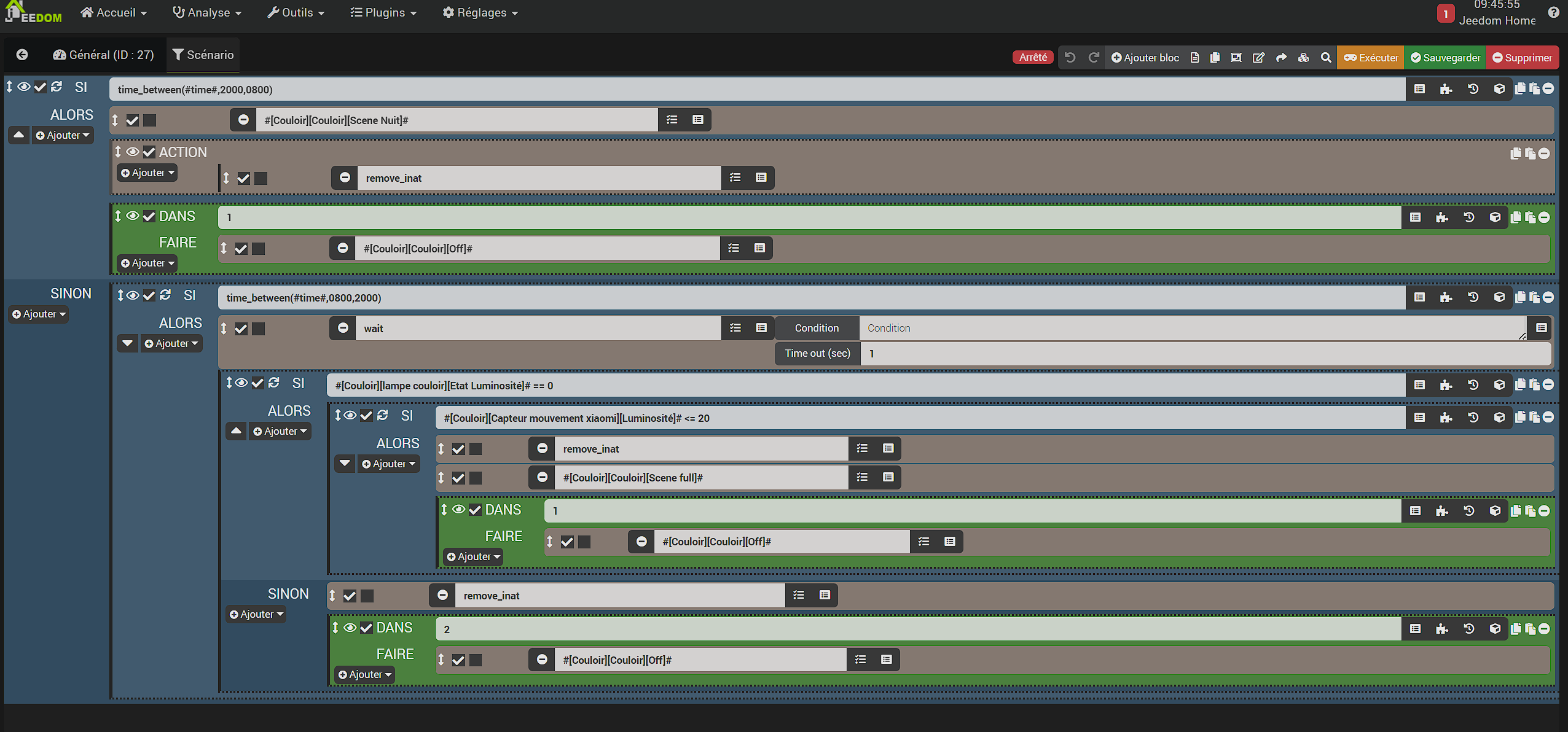Click the cubes template icon in toolbar

point(1303,57)
